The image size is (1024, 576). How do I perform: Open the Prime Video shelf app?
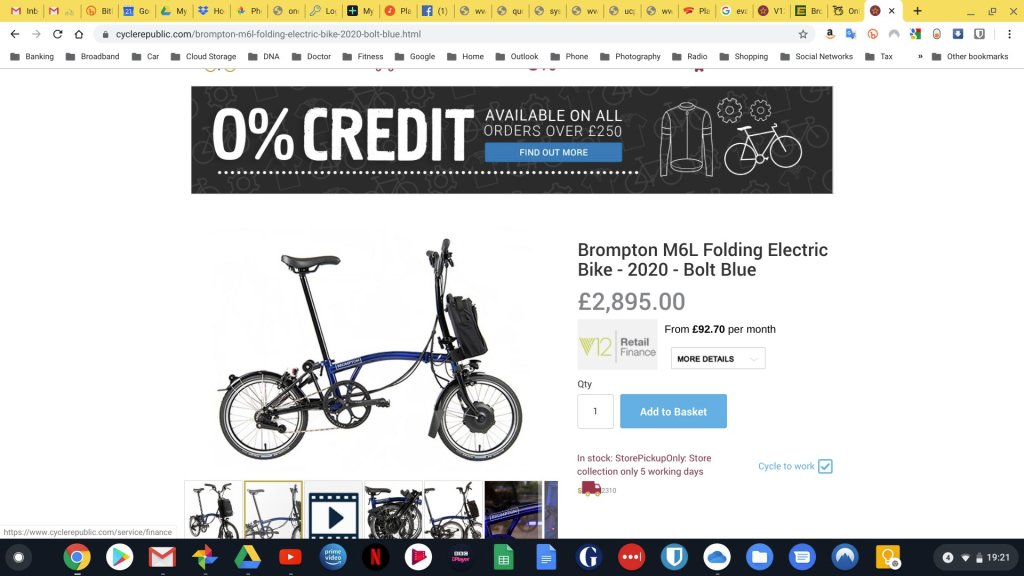click(x=333, y=557)
